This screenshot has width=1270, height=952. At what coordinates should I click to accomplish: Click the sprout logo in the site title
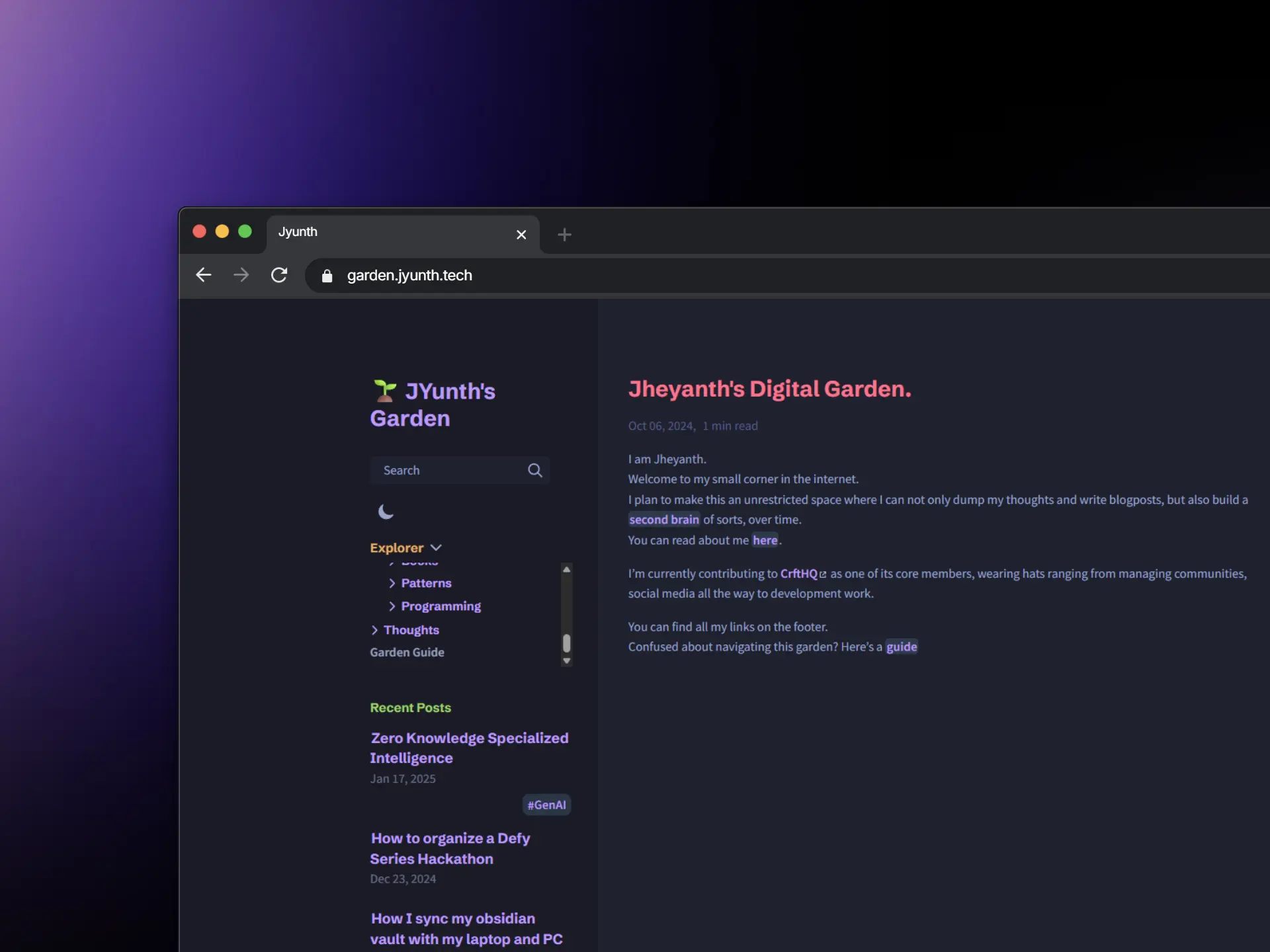point(384,391)
